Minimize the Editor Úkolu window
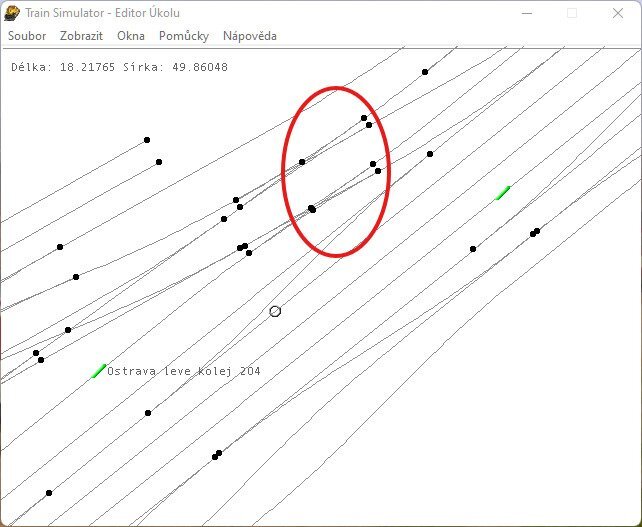The image size is (642, 527). click(525, 13)
